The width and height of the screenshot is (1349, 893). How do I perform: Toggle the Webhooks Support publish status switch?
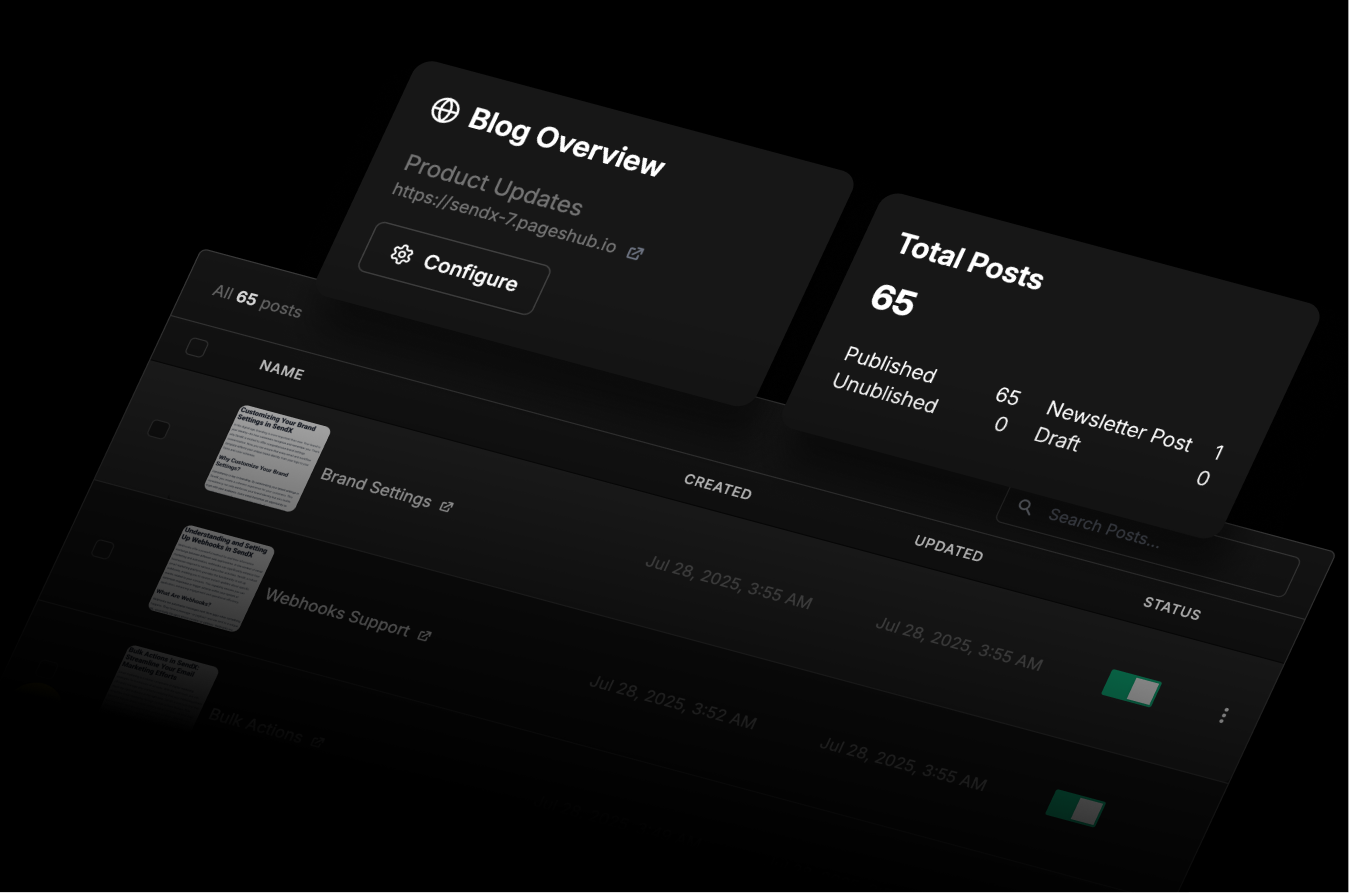[1075, 808]
